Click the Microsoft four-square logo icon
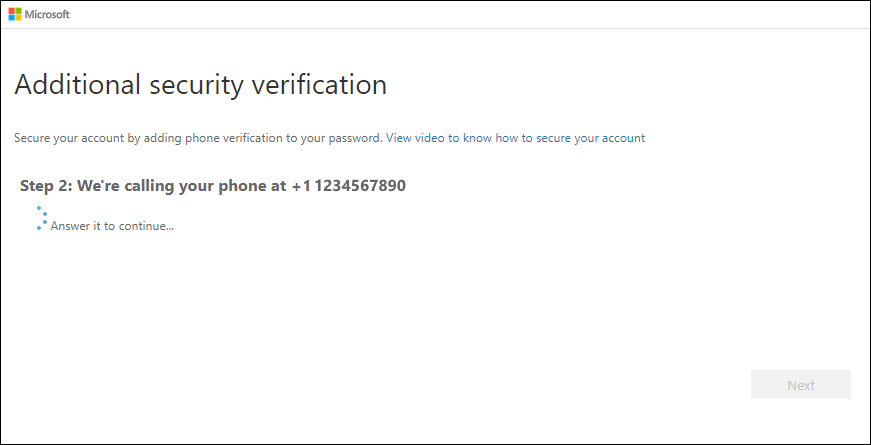871x445 pixels. click(14, 15)
